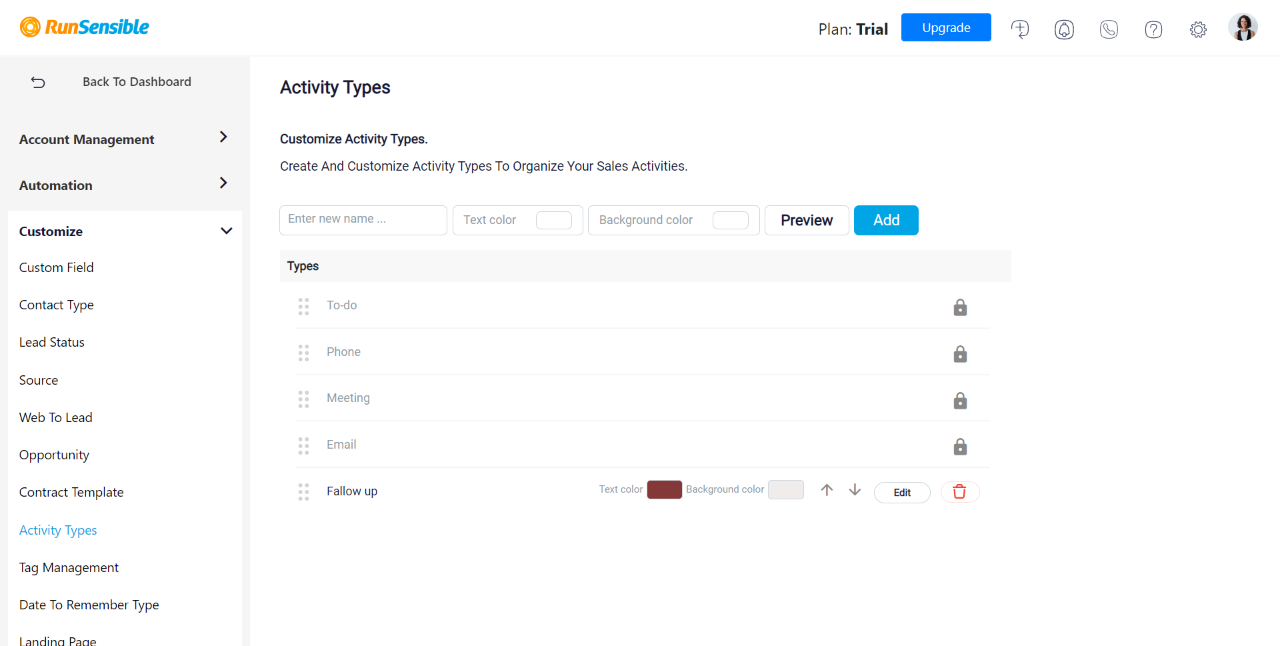This screenshot has height=646, width=1280.
Task: Click the Types column header
Action: tap(303, 266)
